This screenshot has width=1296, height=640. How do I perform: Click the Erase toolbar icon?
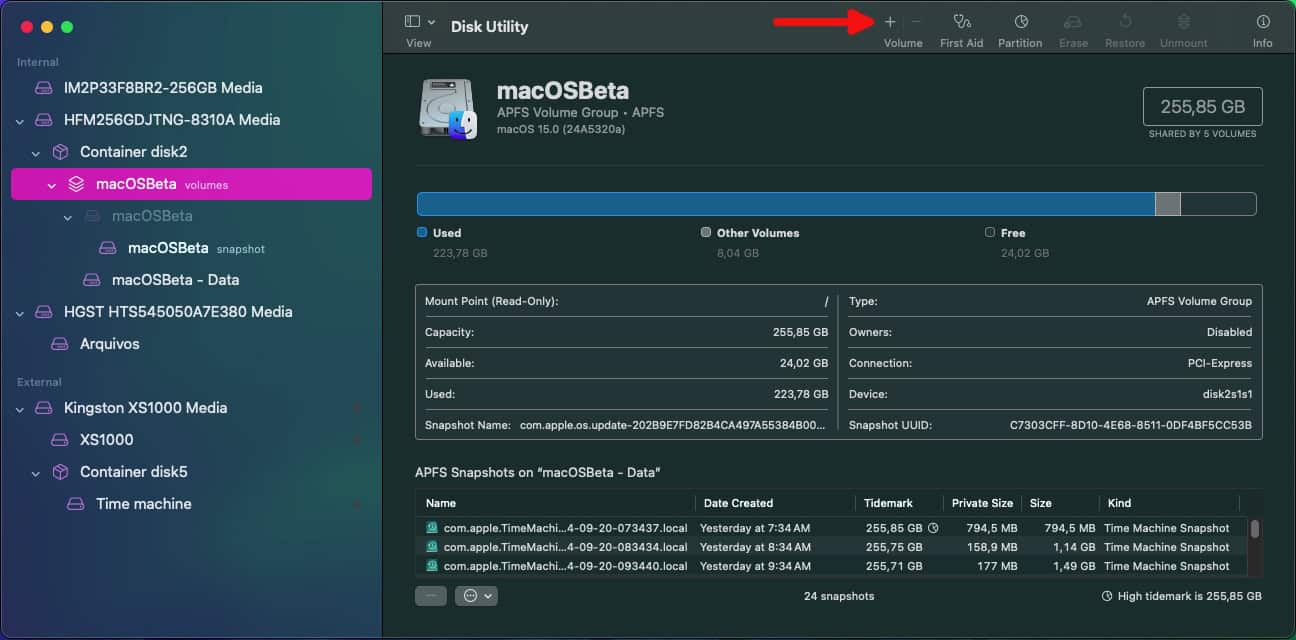pos(1073,21)
